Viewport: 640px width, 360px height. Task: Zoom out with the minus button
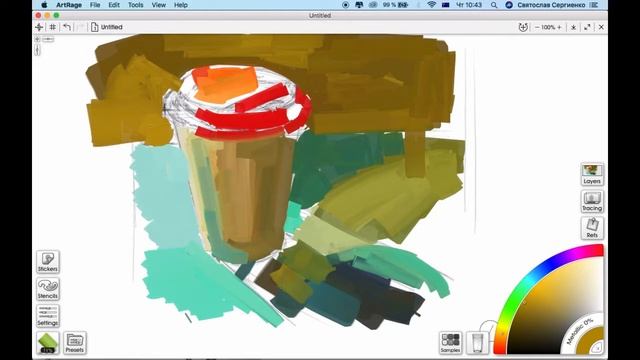click(x=537, y=27)
